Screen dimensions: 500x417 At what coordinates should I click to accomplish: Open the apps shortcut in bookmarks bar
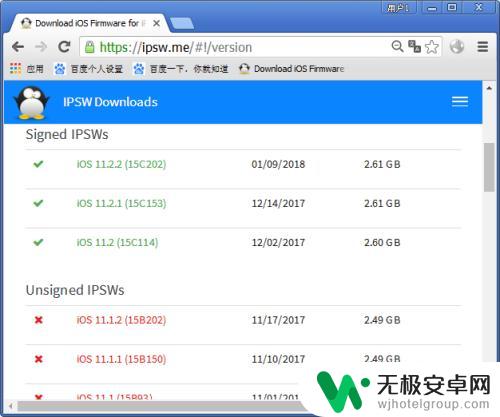tap(27, 69)
